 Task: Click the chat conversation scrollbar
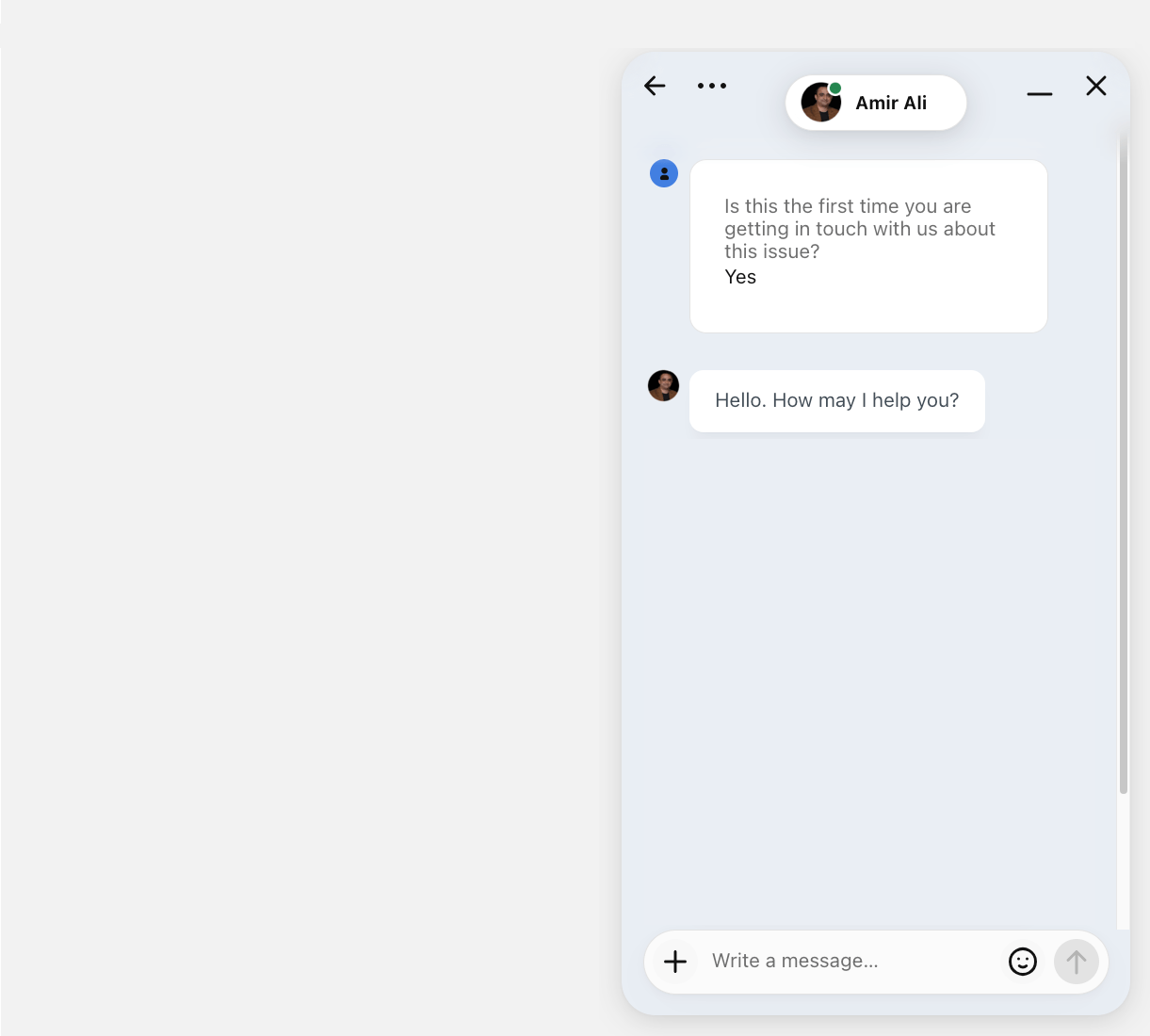1123,471
